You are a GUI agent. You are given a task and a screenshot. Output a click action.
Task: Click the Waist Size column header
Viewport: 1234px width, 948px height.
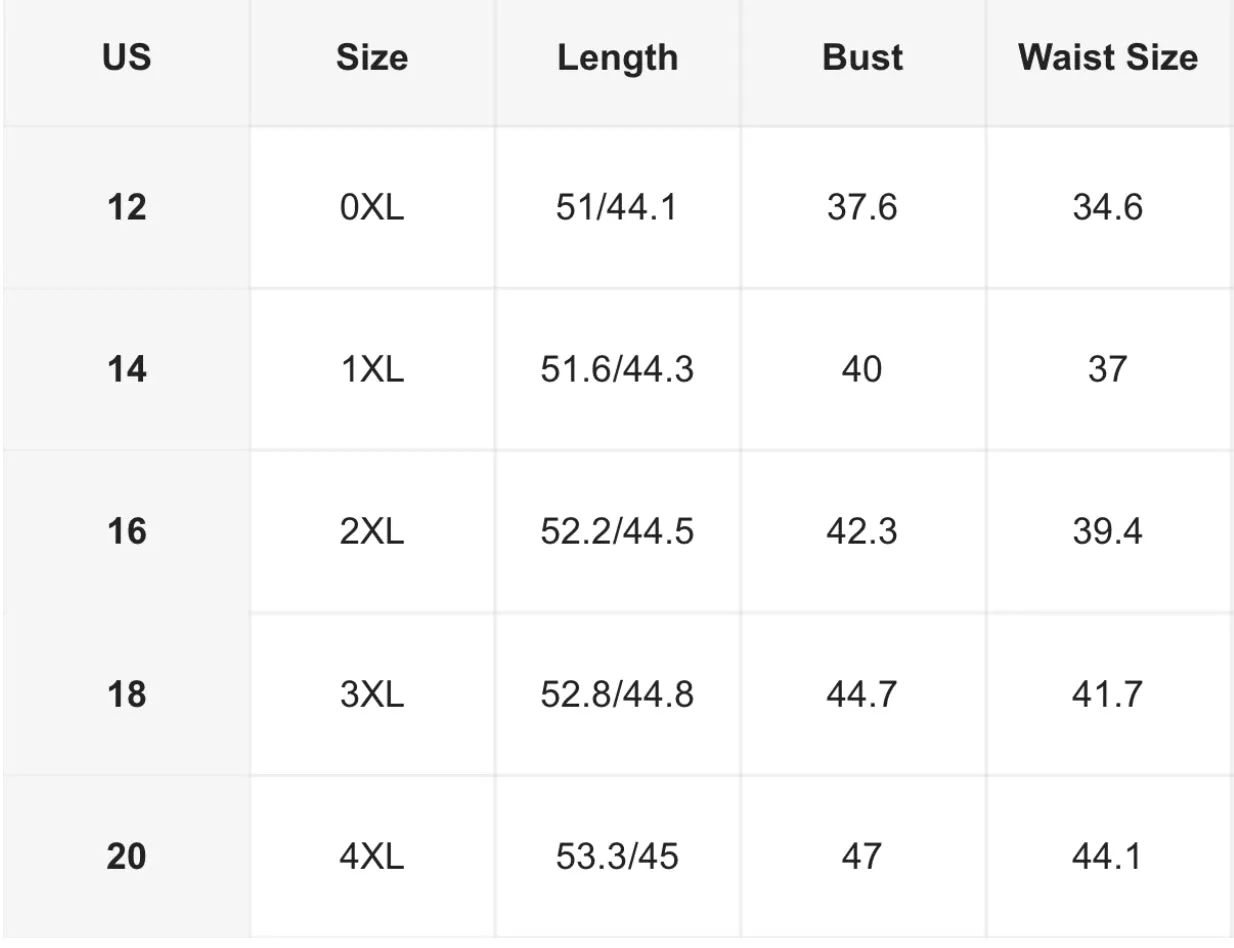coord(1108,58)
